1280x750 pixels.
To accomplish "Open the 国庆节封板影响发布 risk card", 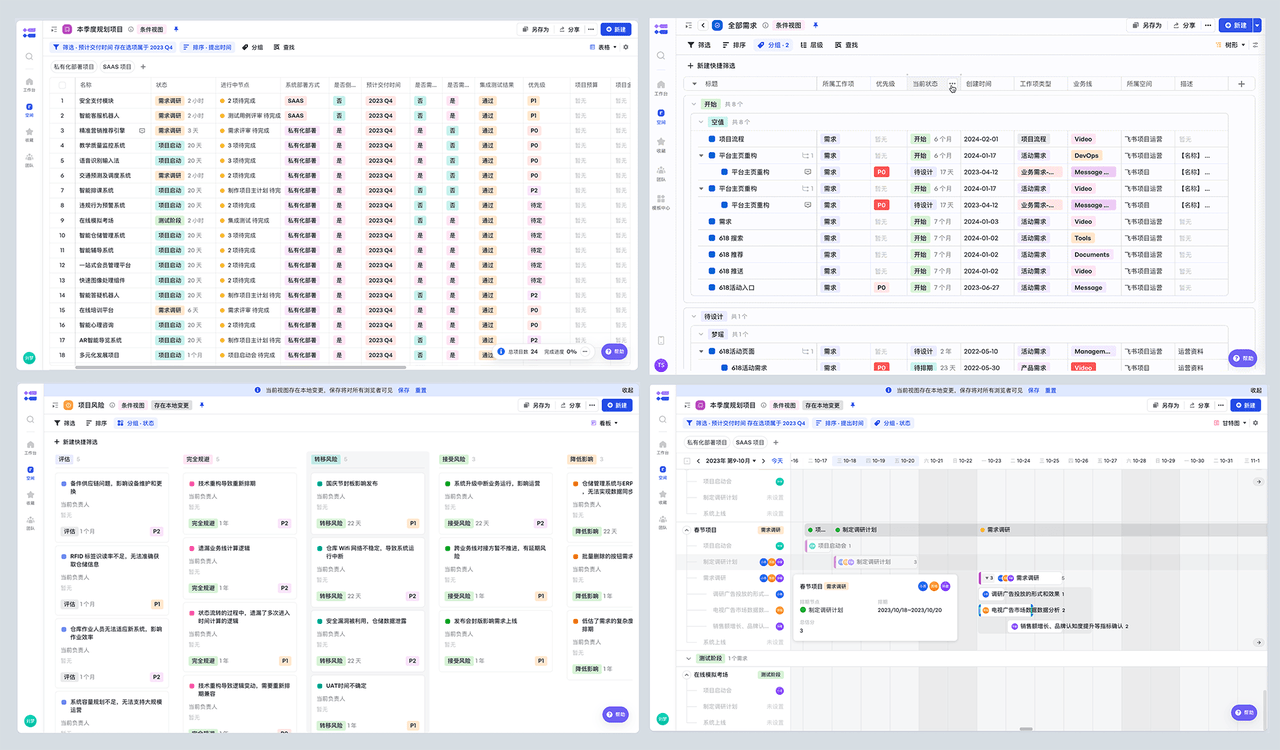I will [x=351, y=483].
